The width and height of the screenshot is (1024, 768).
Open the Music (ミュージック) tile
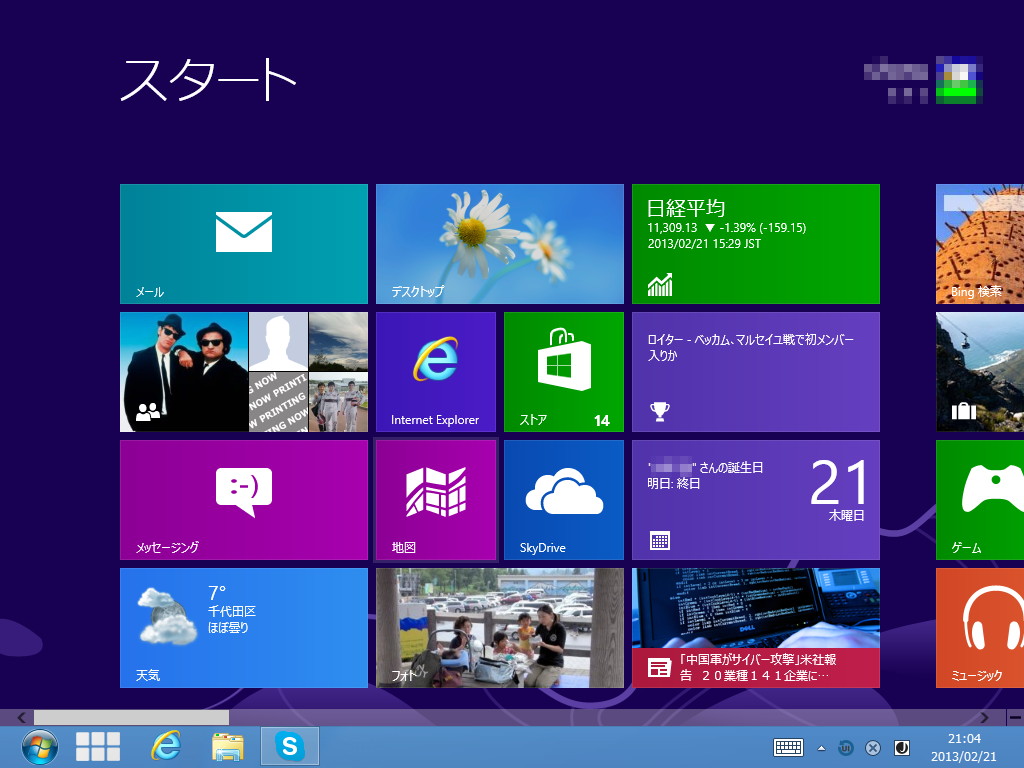[980, 628]
